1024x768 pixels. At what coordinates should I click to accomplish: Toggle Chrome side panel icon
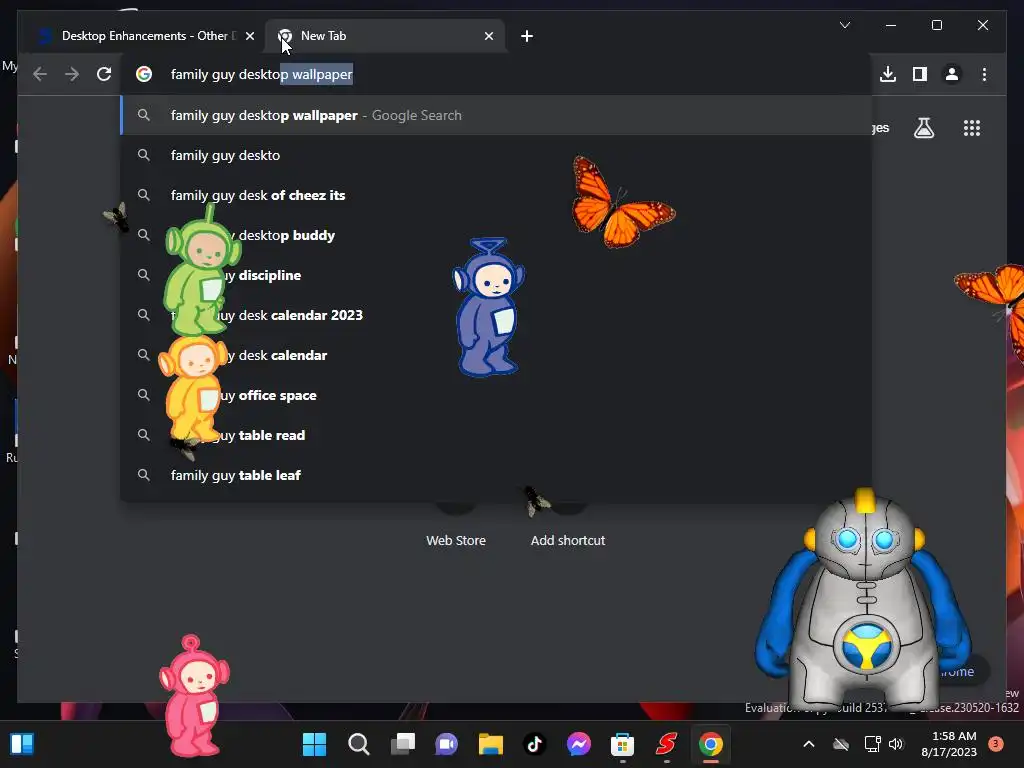[920, 74]
